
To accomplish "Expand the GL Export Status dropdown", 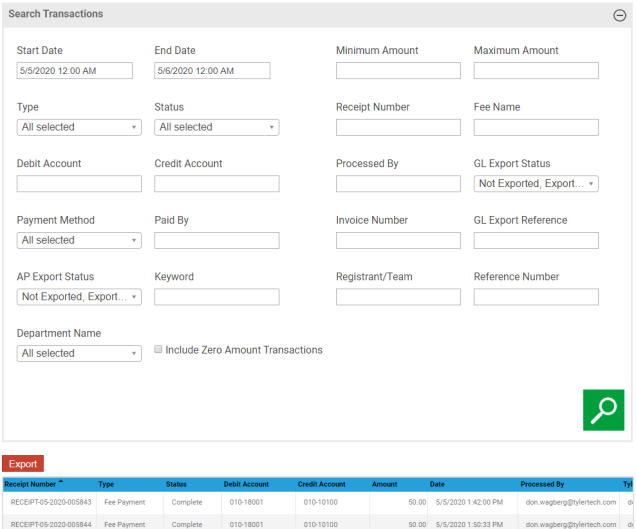I will (x=535, y=184).
